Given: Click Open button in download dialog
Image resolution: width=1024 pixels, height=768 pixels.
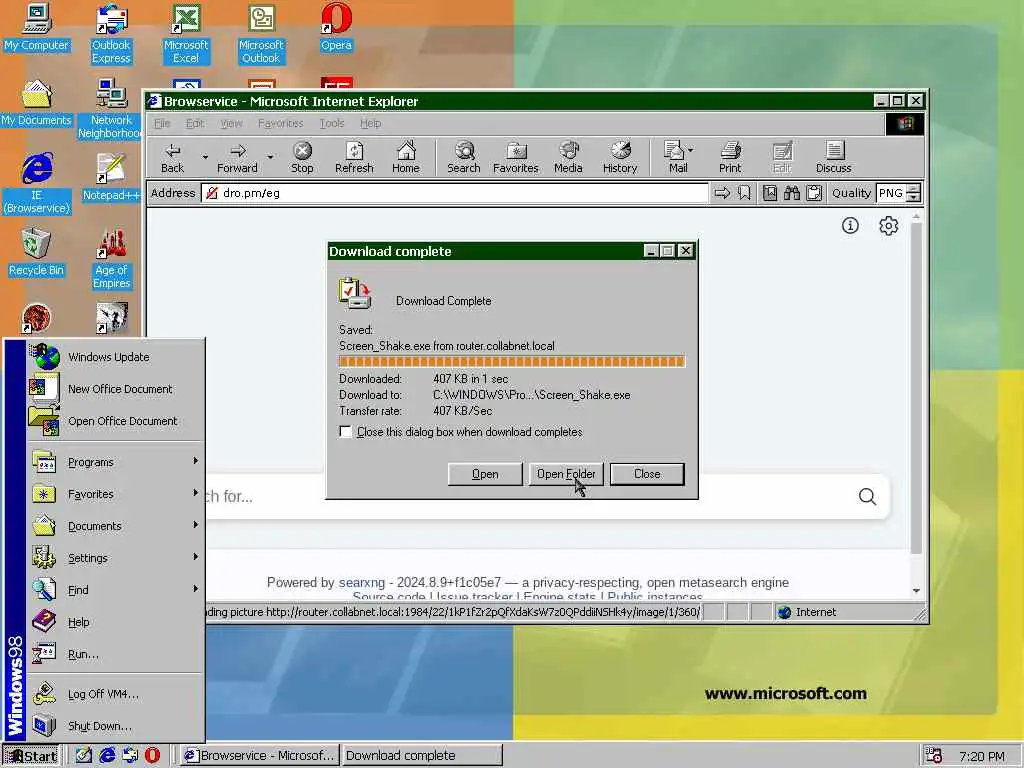Looking at the screenshot, I should click(485, 474).
